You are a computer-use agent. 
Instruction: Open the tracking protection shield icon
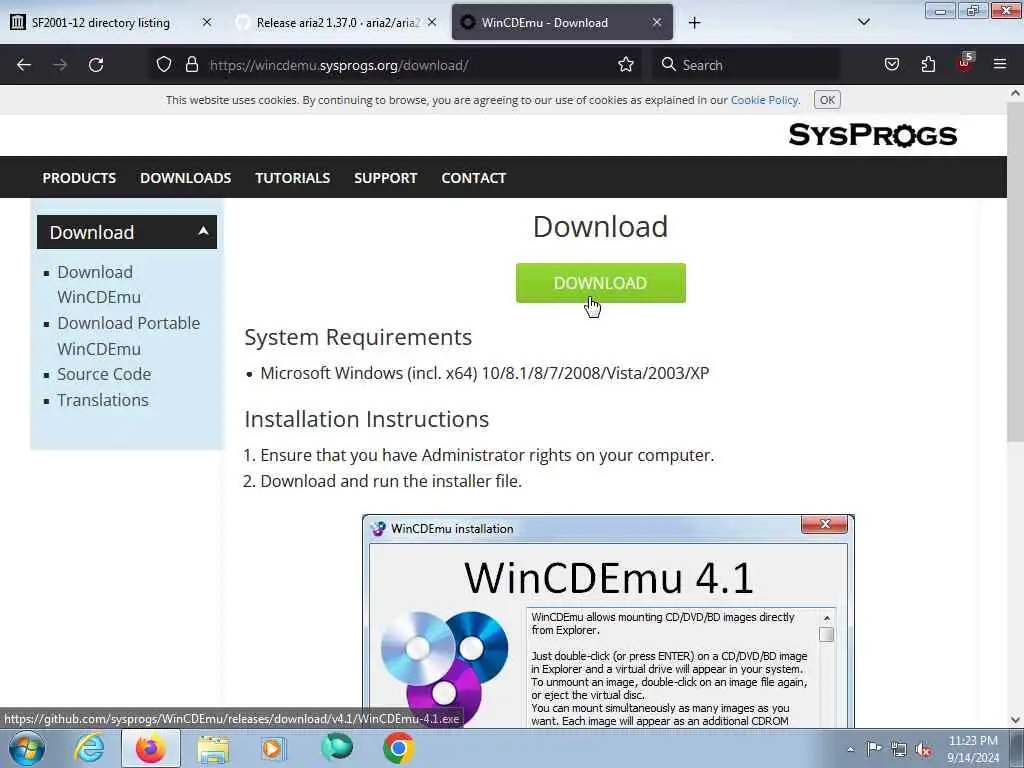(x=164, y=65)
